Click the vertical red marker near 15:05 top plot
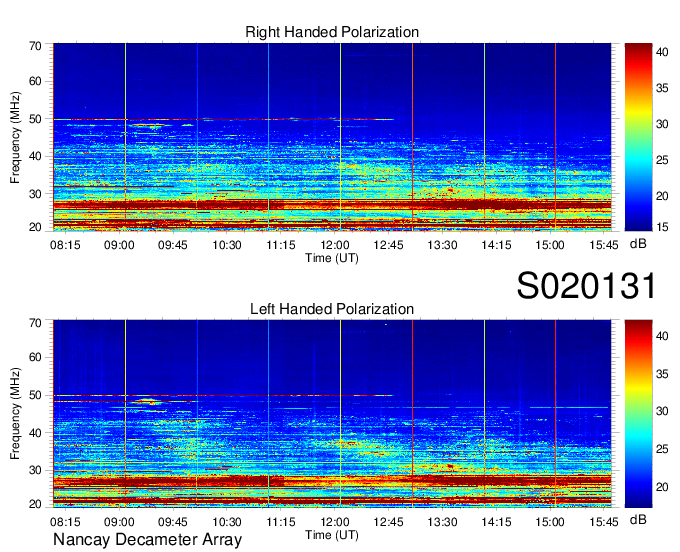The width and height of the screenshot is (680, 552). coord(556,137)
